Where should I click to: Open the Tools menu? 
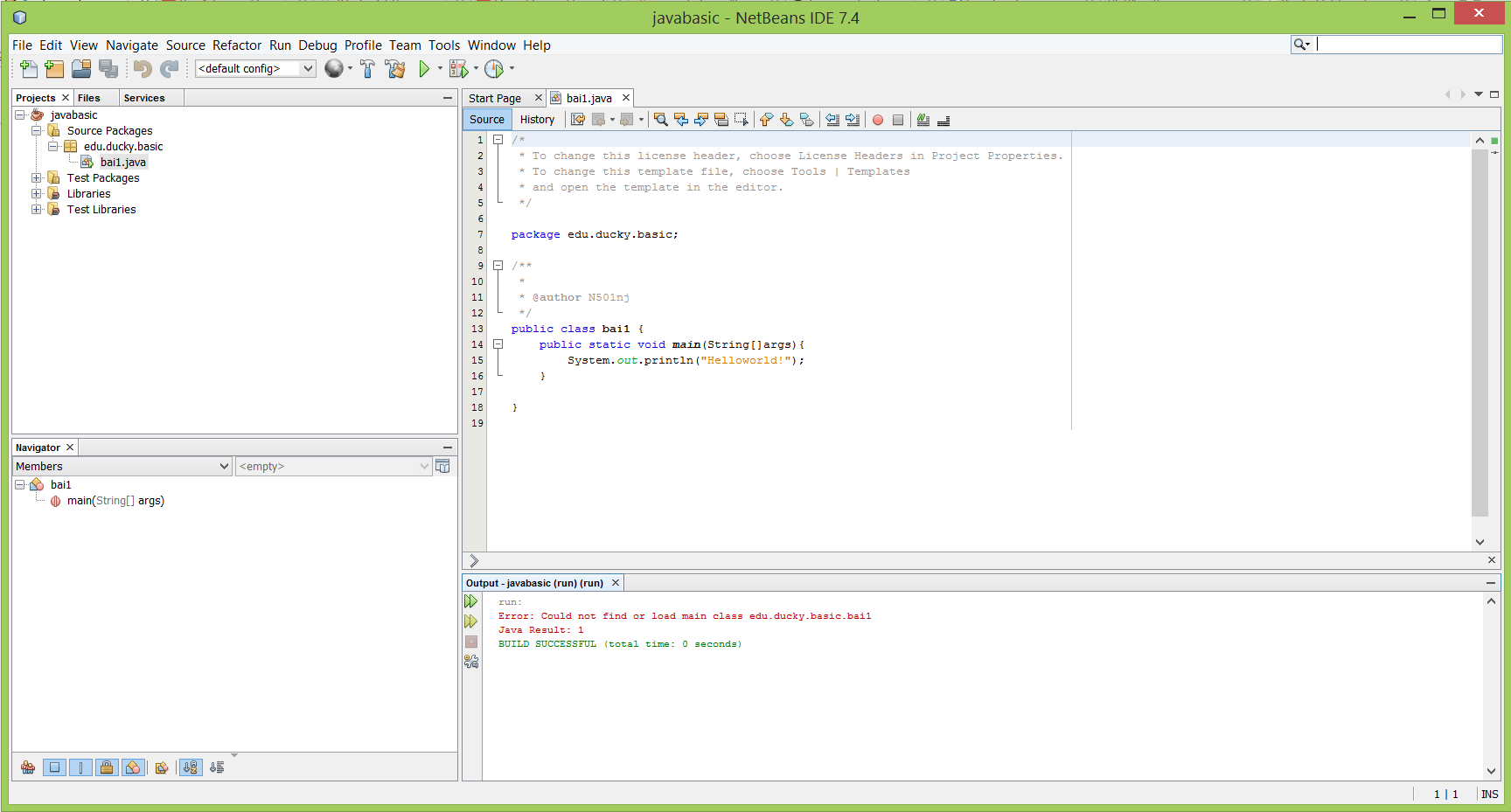444,45
